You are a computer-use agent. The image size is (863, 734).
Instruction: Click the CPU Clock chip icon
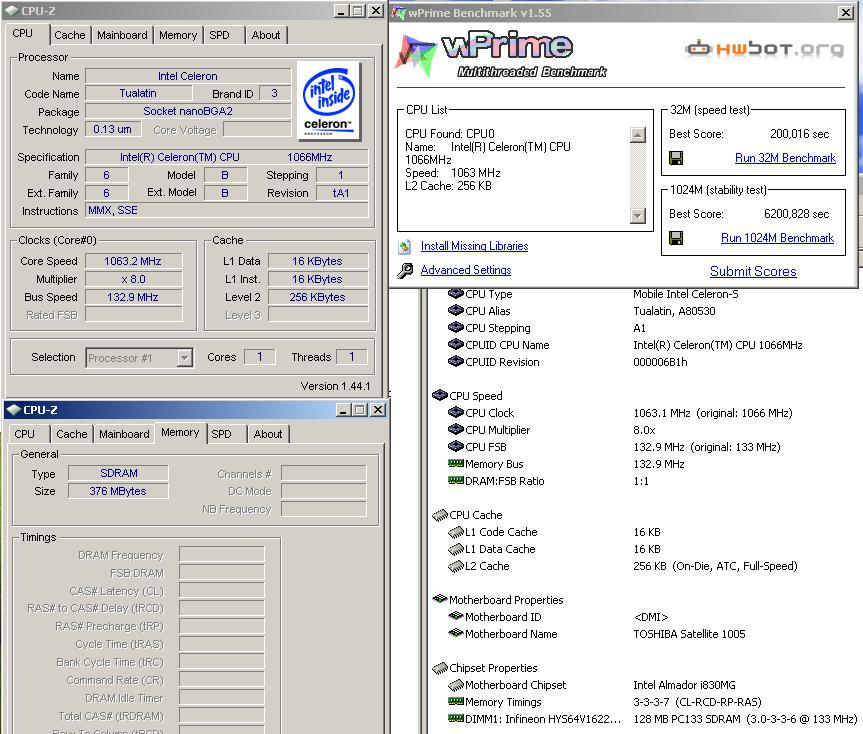456,412
